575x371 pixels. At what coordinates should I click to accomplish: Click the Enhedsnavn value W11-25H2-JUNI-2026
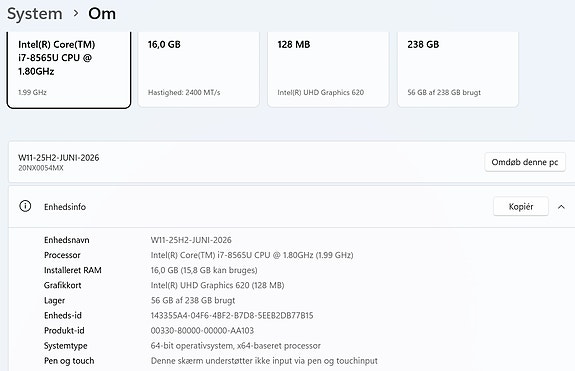tap(191, 240)
